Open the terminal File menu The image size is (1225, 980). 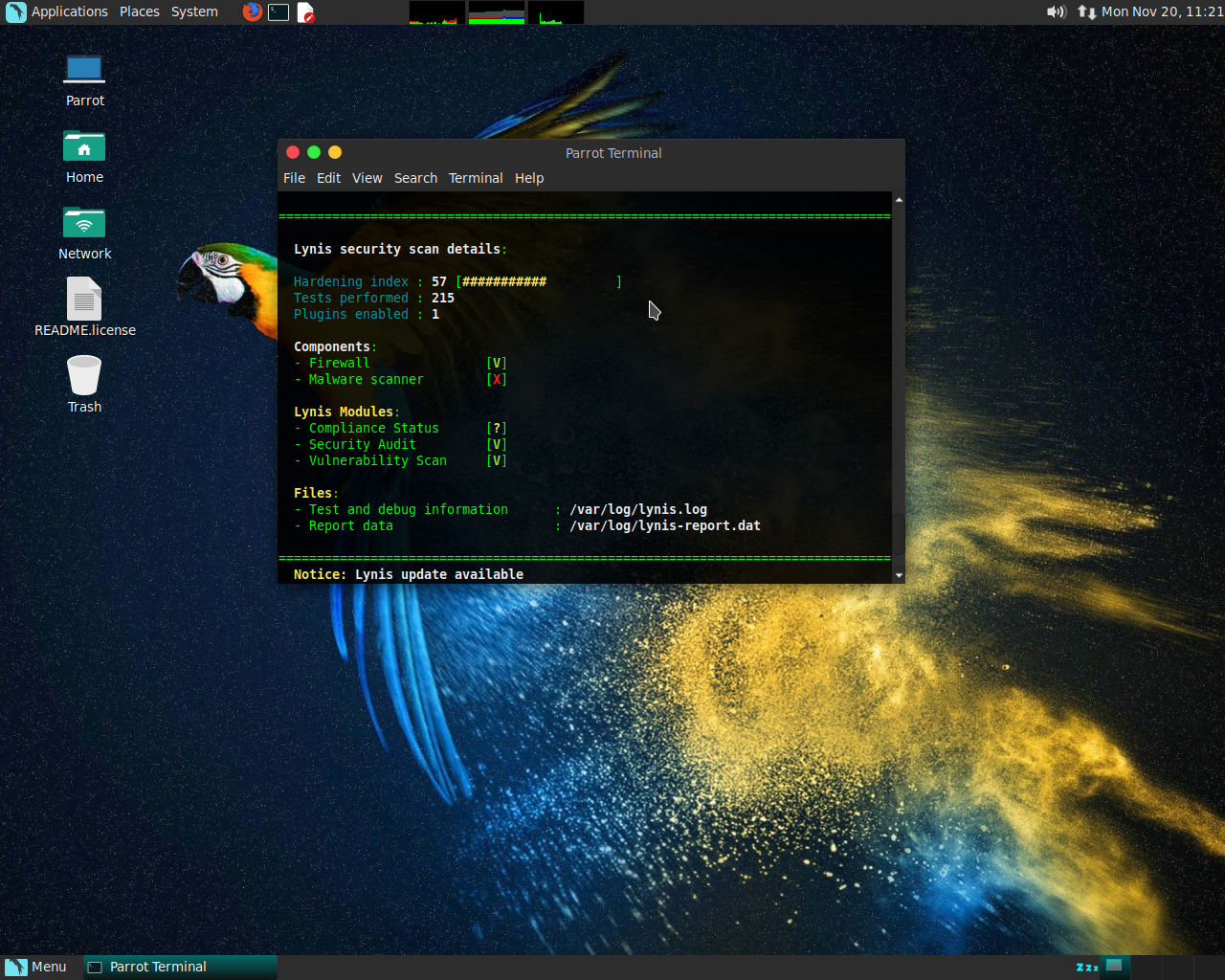click(294, 178)
